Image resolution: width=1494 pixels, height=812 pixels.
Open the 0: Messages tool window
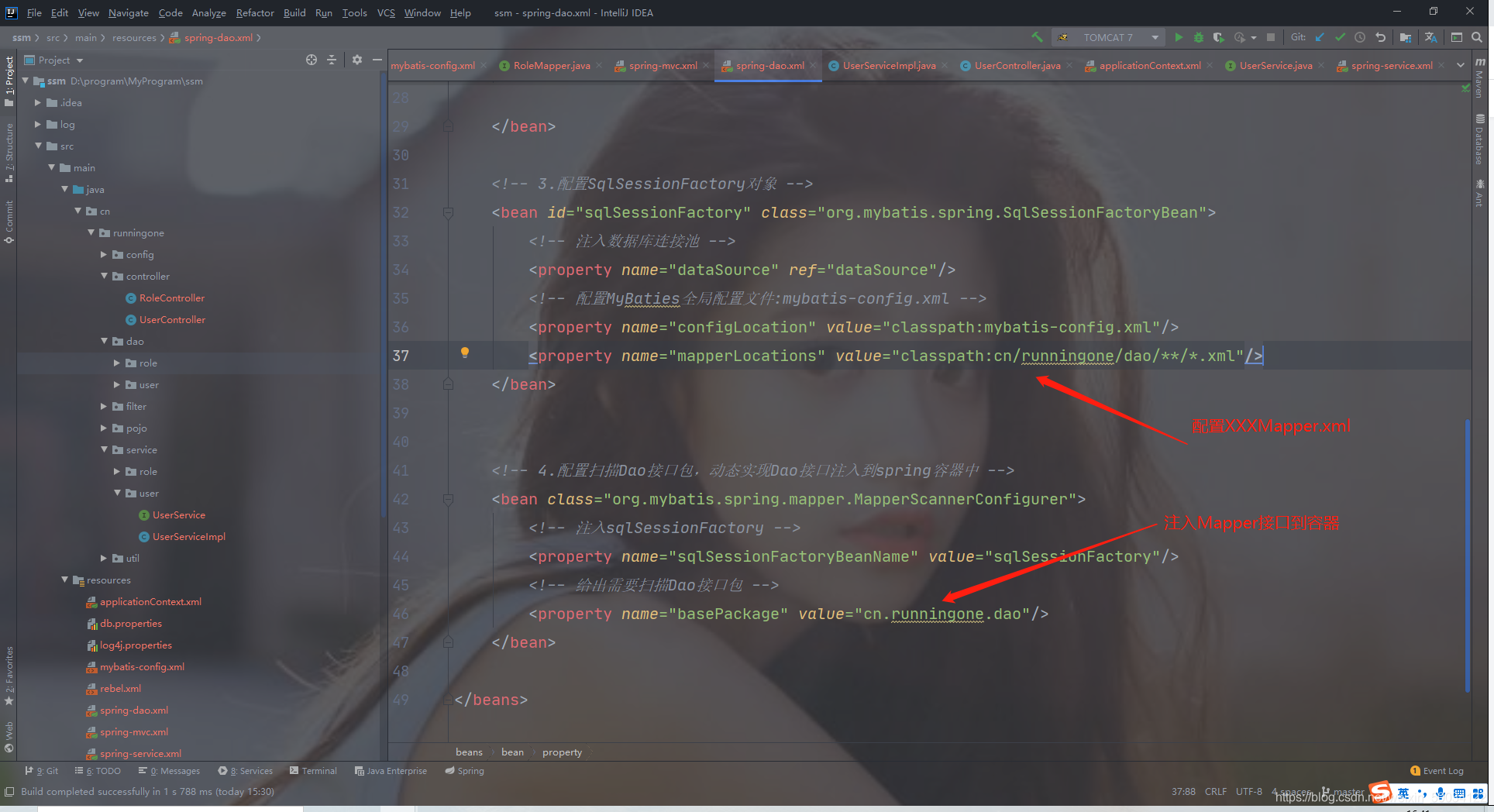(169, 771)
